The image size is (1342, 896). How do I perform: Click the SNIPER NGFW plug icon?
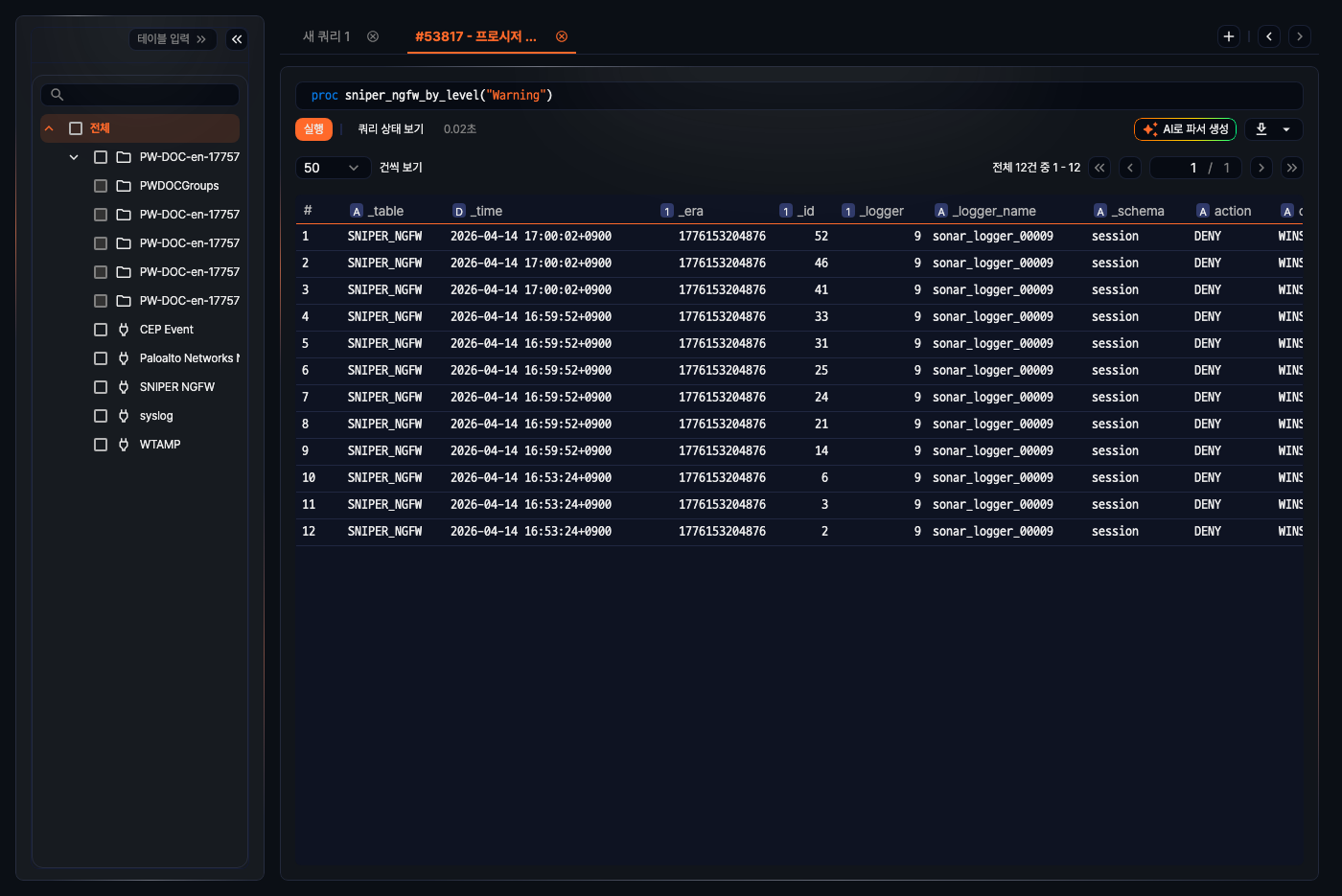coord(124,387)
